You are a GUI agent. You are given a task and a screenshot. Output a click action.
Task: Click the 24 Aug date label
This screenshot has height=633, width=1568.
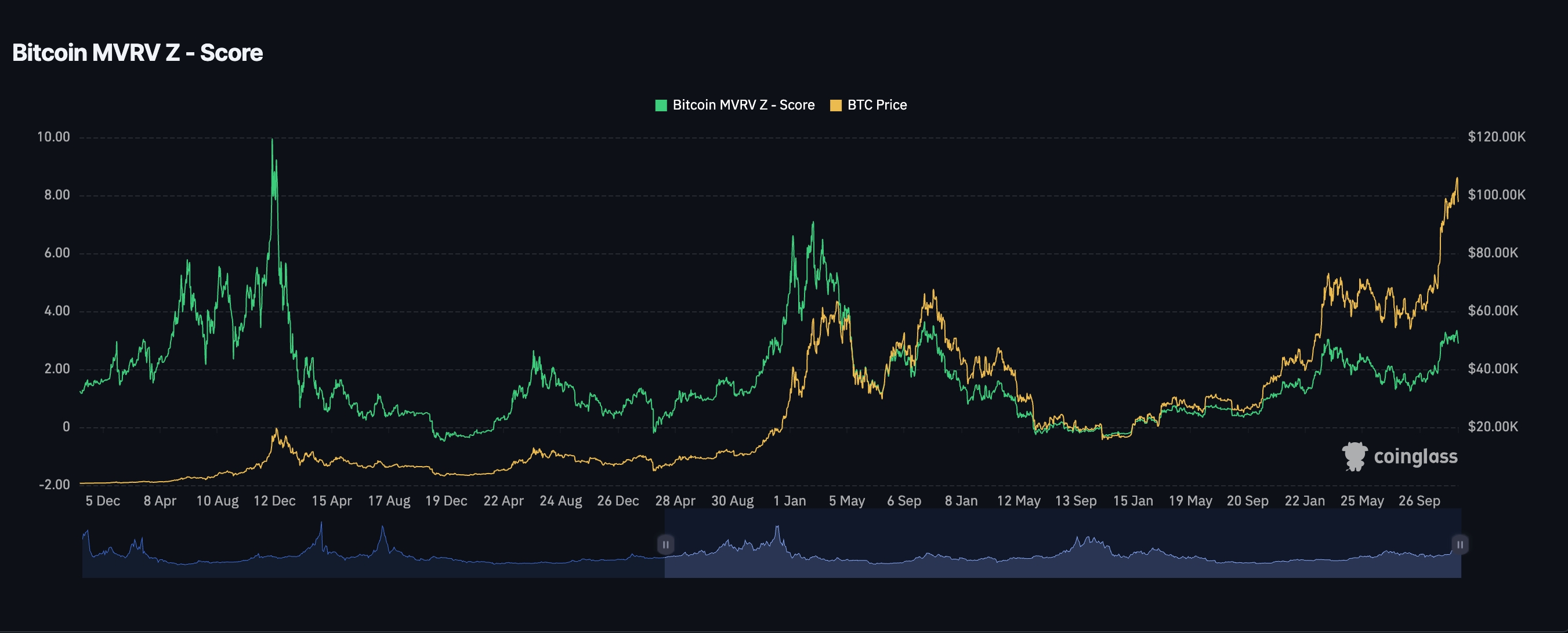(560, 501)
